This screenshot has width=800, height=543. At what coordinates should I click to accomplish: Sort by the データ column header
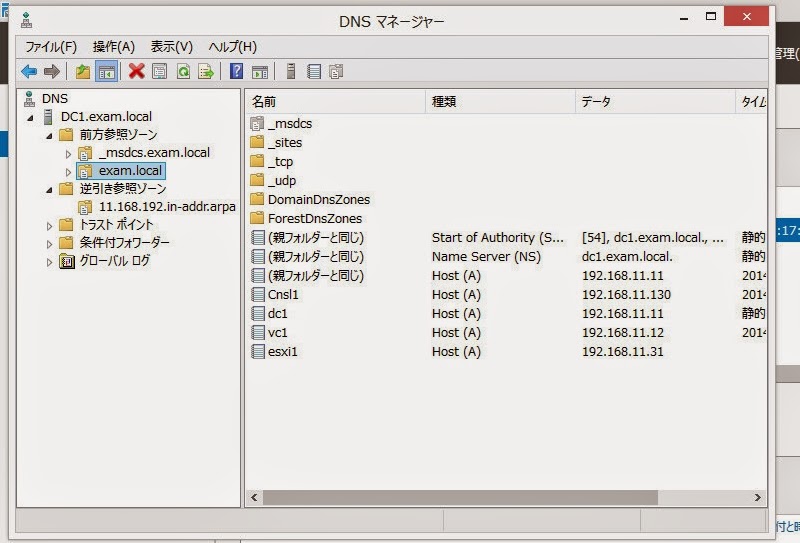click(x=655, y=102)
